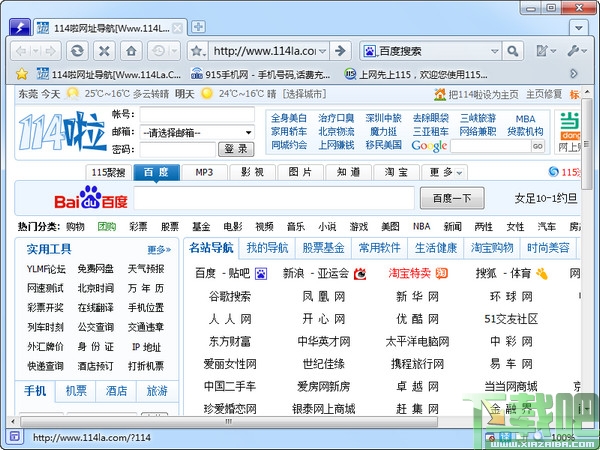The width and height of the screenshot is (600, 450).
Task: Open the 常用软件 navigation tab
Action: click(379, 248)
